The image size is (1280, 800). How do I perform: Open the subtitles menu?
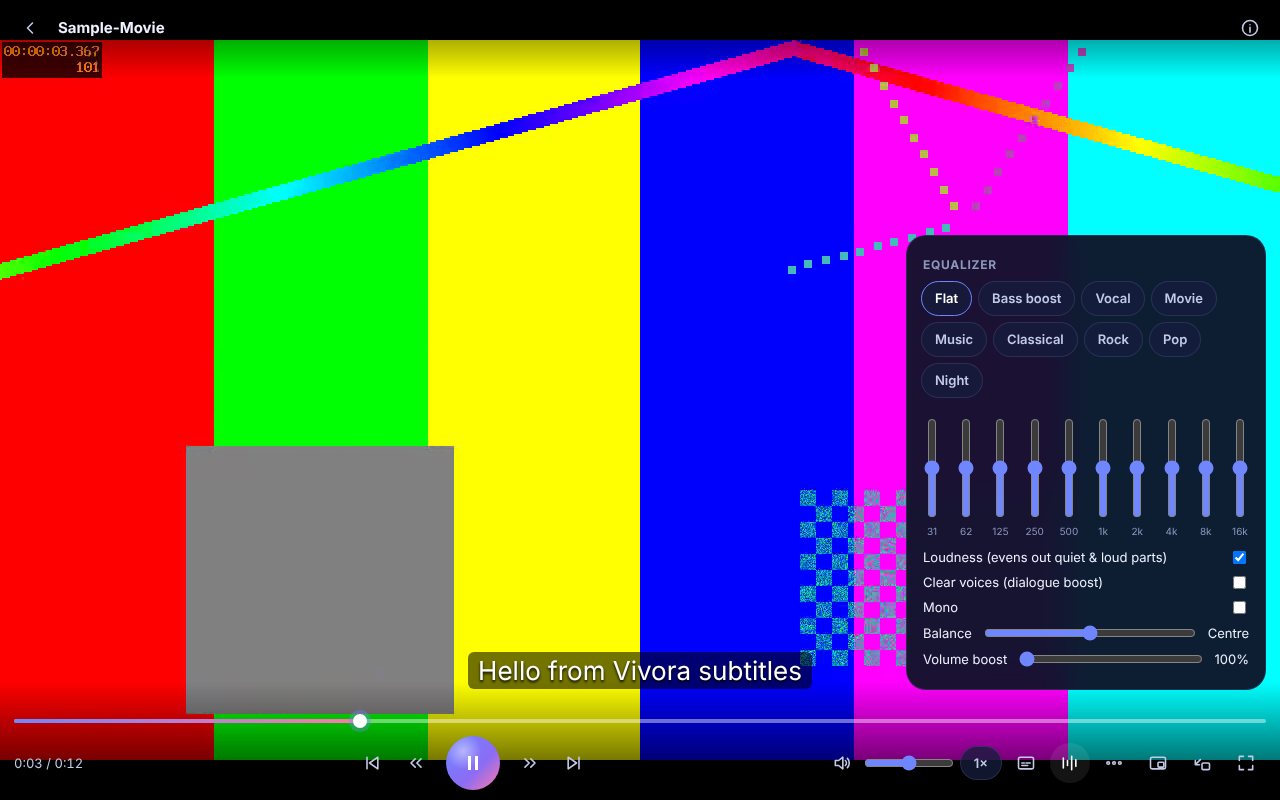[x=1025, y=763]
